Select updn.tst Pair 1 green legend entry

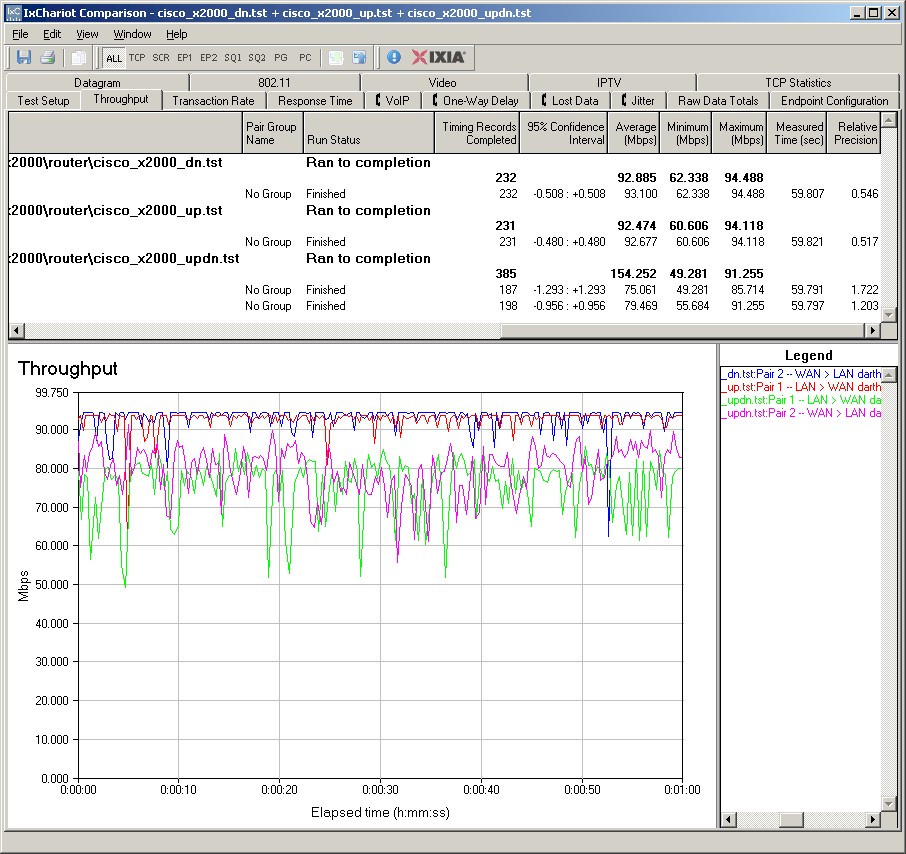click(801, 400)
